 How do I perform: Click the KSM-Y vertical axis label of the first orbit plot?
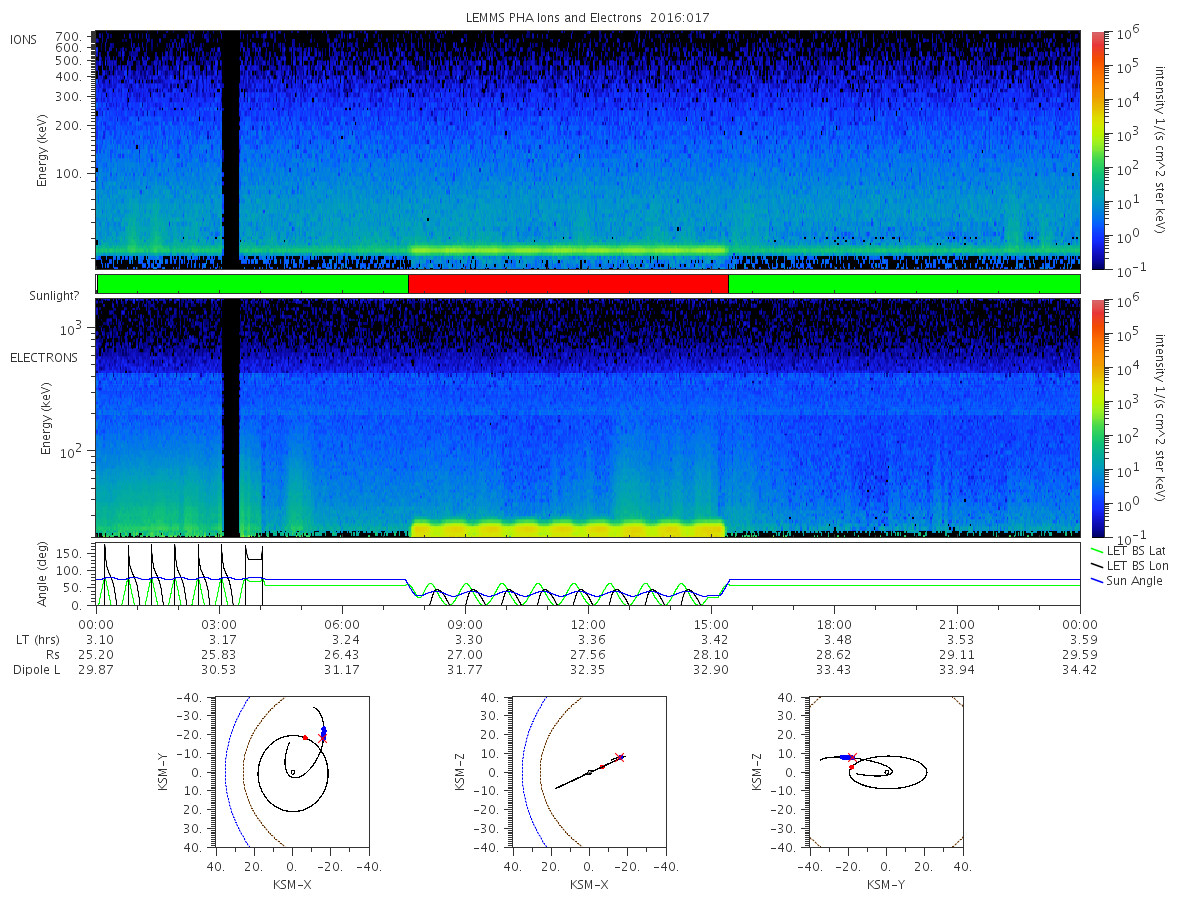pos(163,771)
